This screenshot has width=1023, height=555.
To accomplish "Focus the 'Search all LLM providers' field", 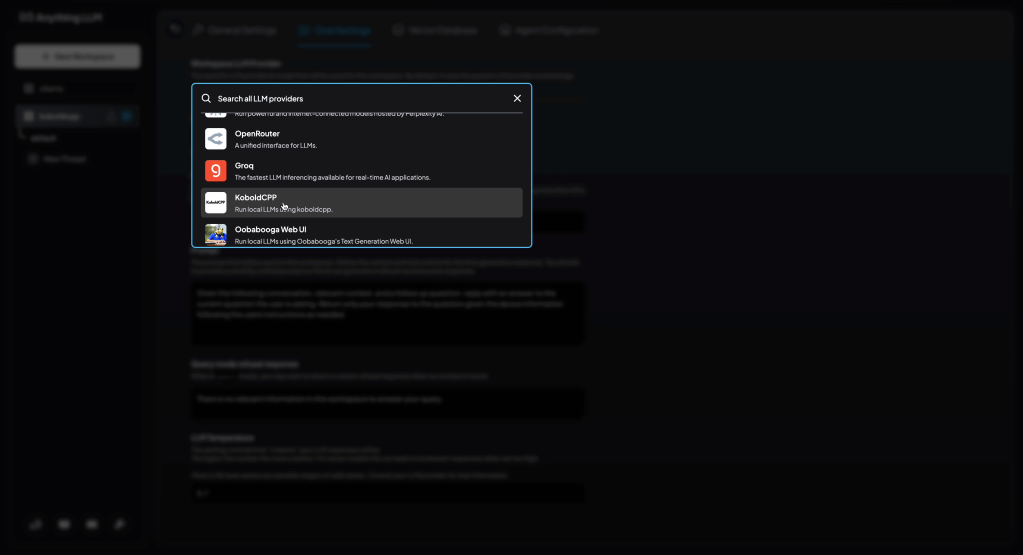I will point(360,98).
